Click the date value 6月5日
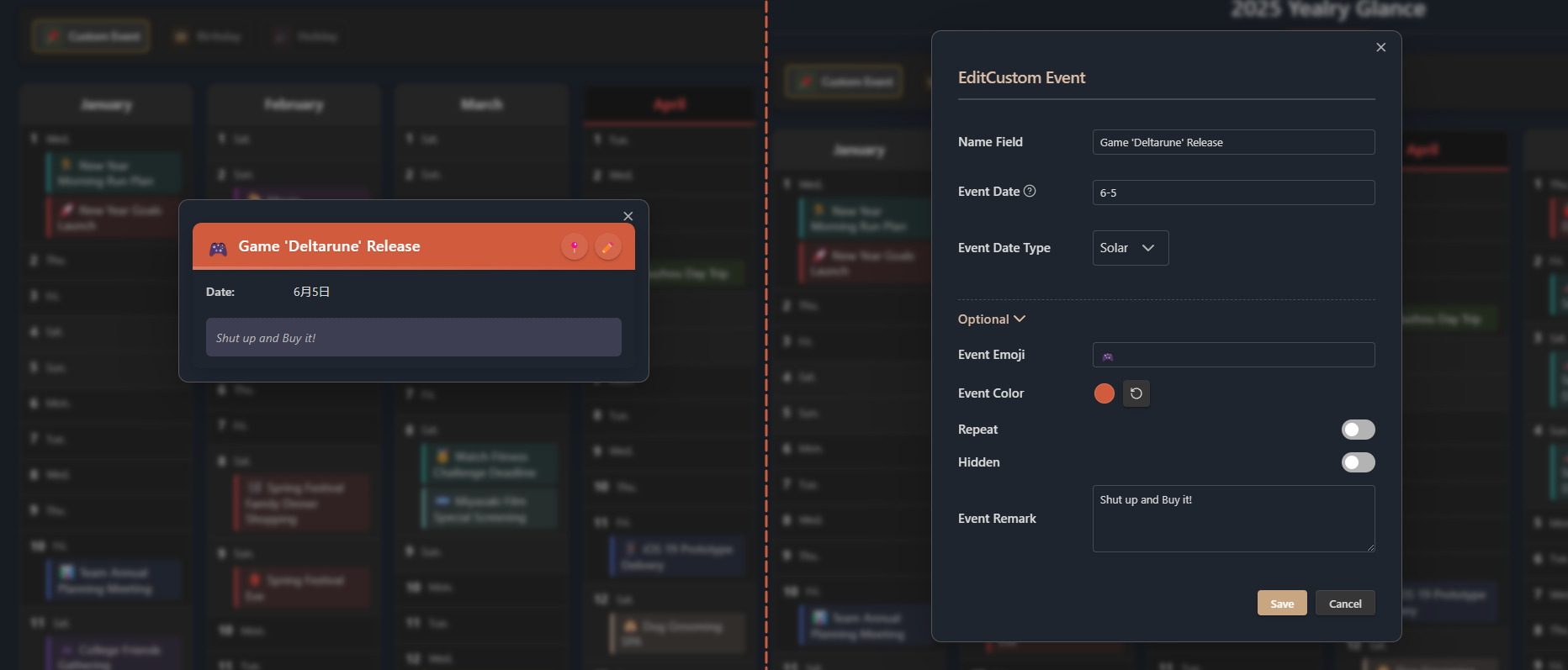This screenshot has height=670, width=1568. [x=311, y=292]
